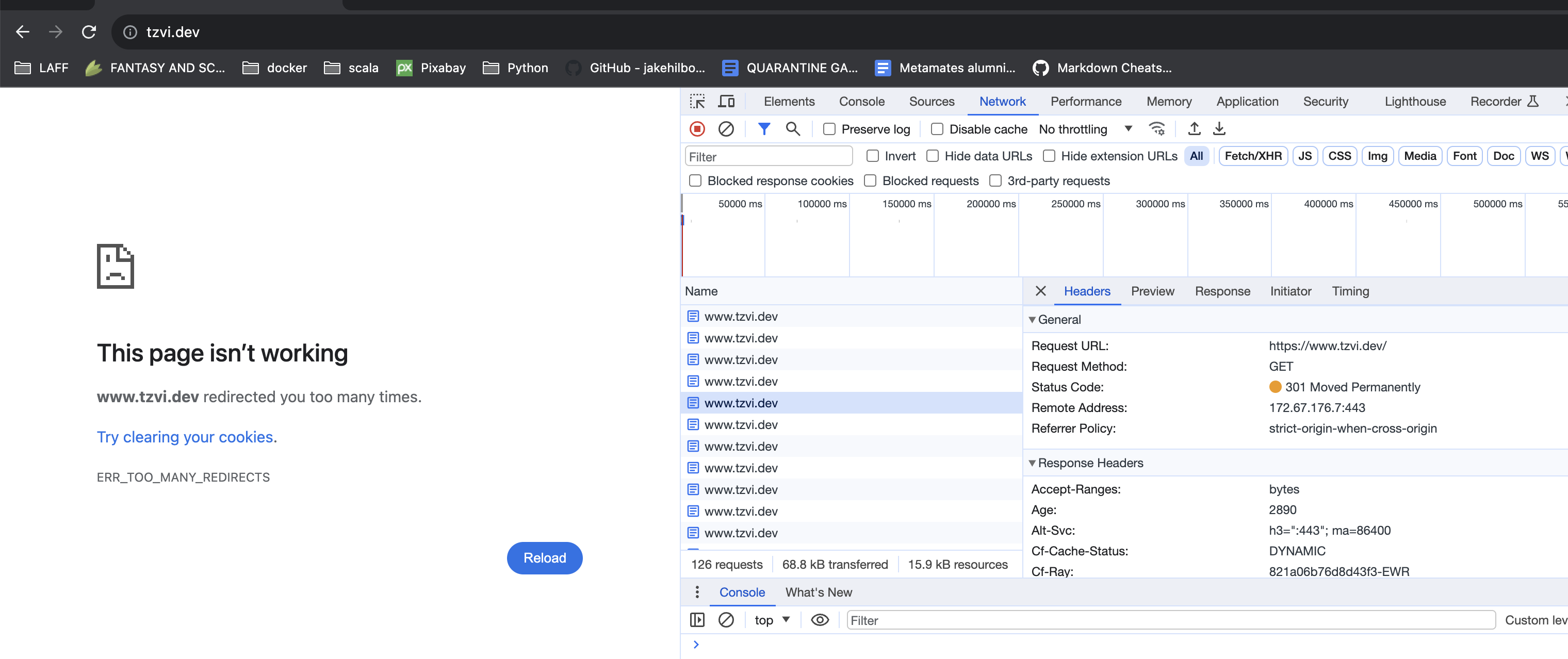The image size is (1568, 659).
Task: Open the Performance tab
Action: tap(1085, 102)
